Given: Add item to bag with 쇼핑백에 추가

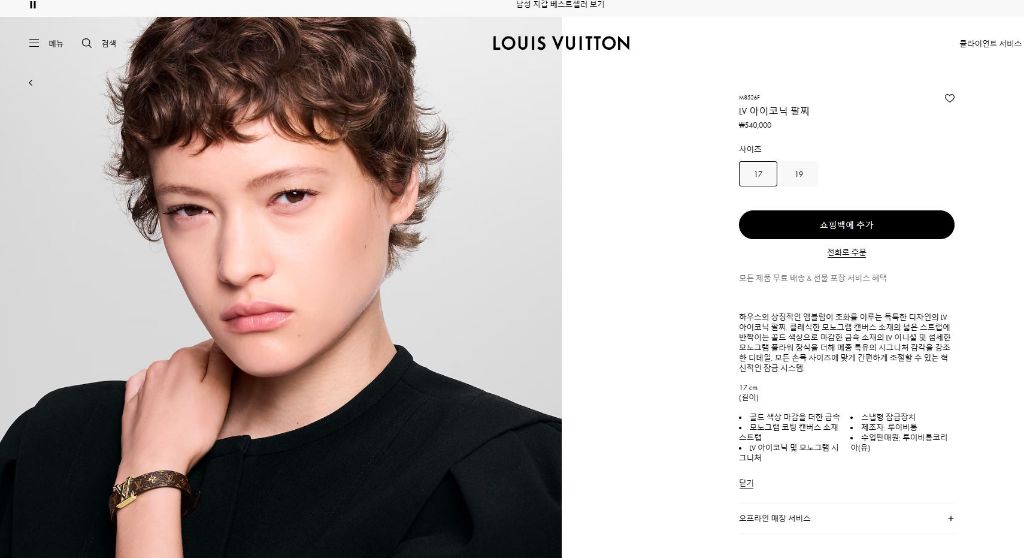Looking at the screenshot, I should point(846,225).
